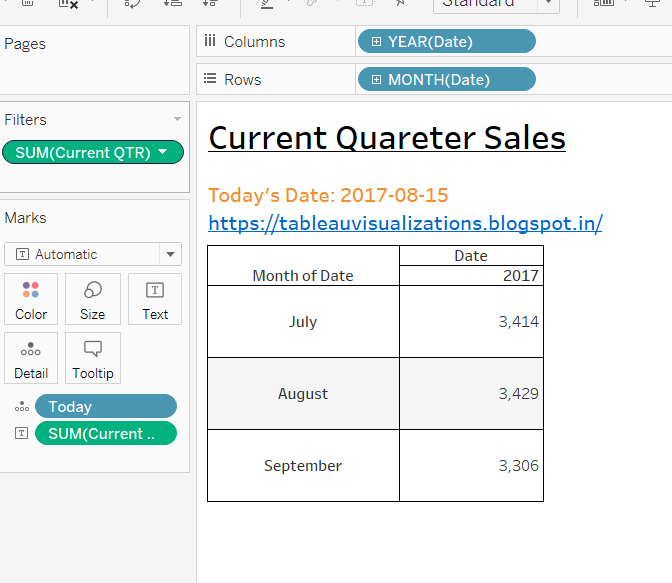Select the Today pill in Marks

tap(106, 406)
